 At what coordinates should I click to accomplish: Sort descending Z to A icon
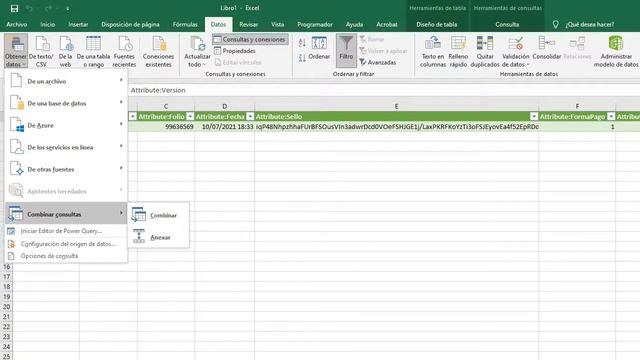302,58
